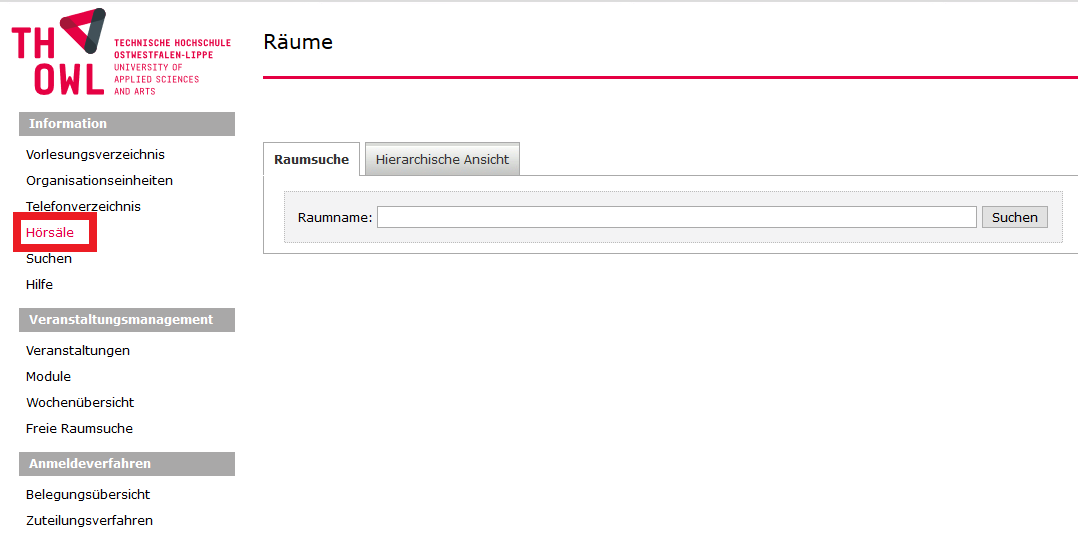Switch to the Raumsuche tab
The image size is (1078, 542).
pos(311,160)
